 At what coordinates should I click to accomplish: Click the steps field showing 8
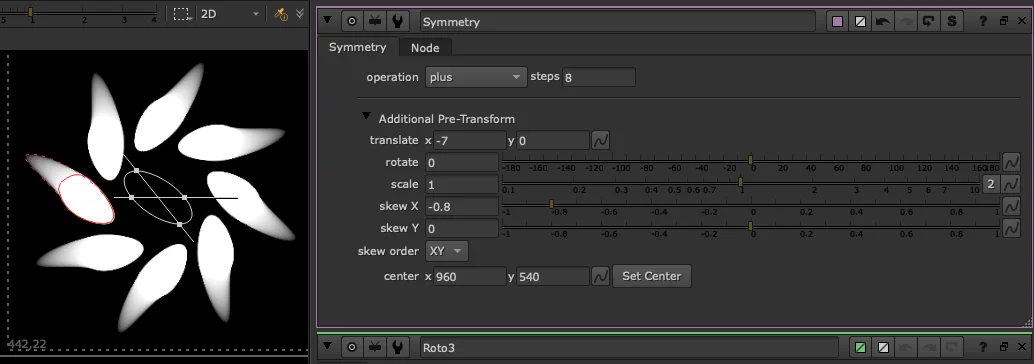point(599,77)
